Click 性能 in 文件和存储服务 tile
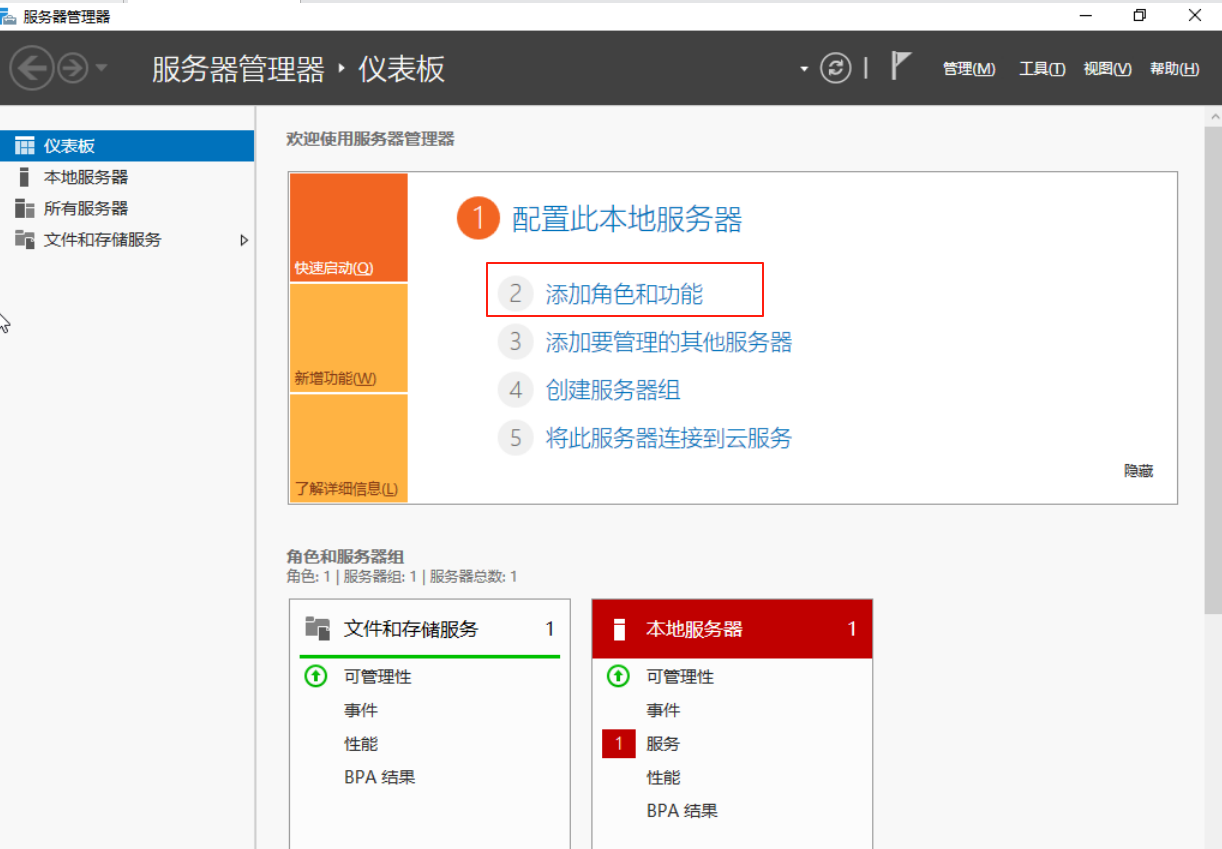 [361, 744]
